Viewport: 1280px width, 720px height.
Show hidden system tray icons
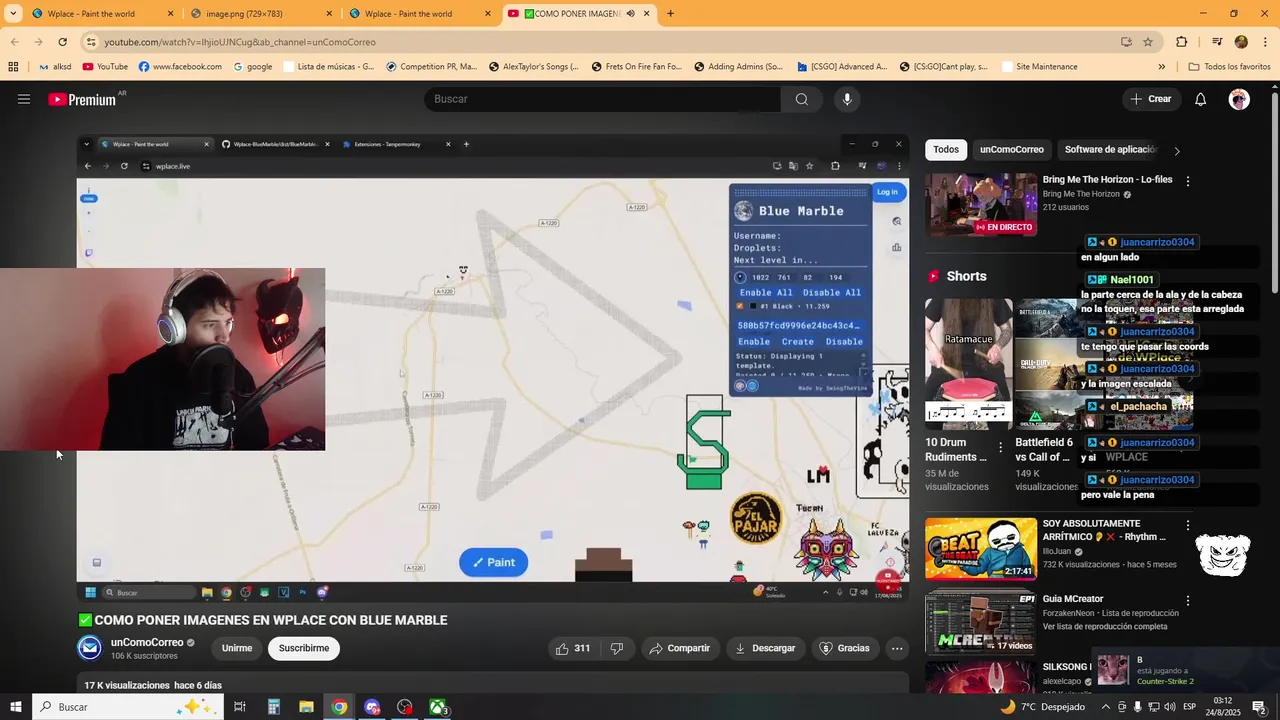point(1104,707)
